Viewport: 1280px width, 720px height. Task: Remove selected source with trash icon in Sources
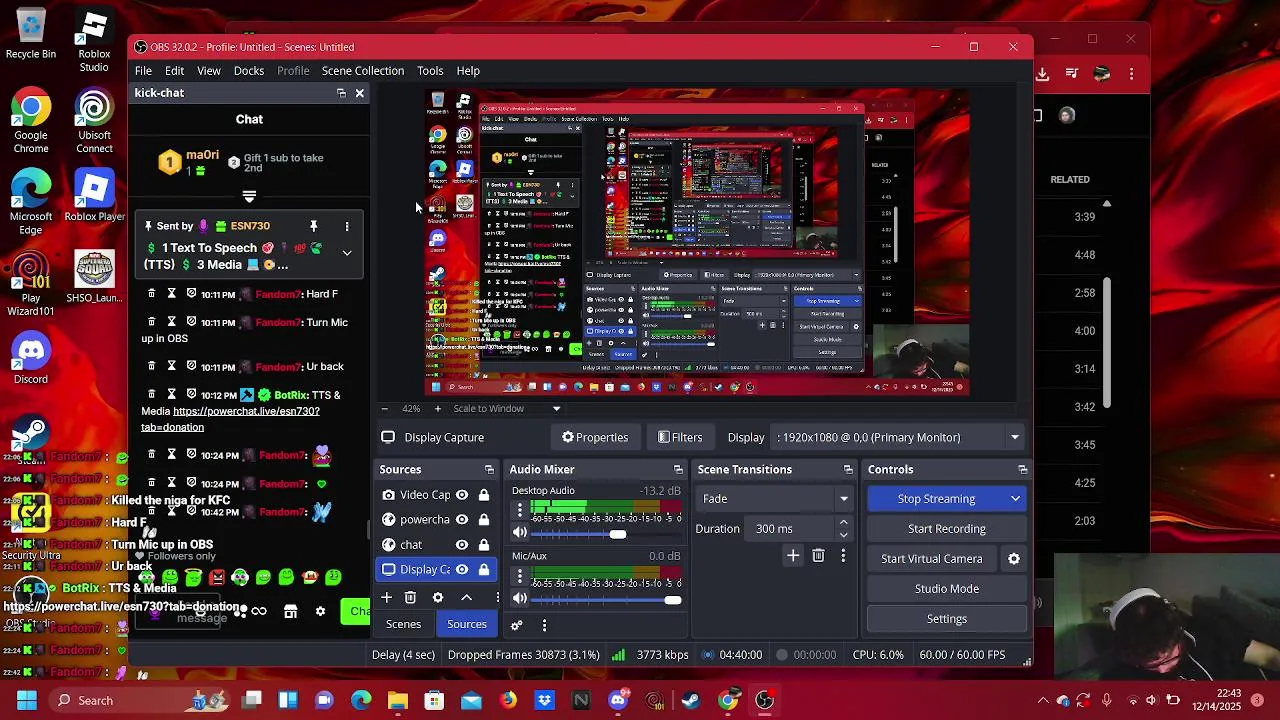[410, 597]
